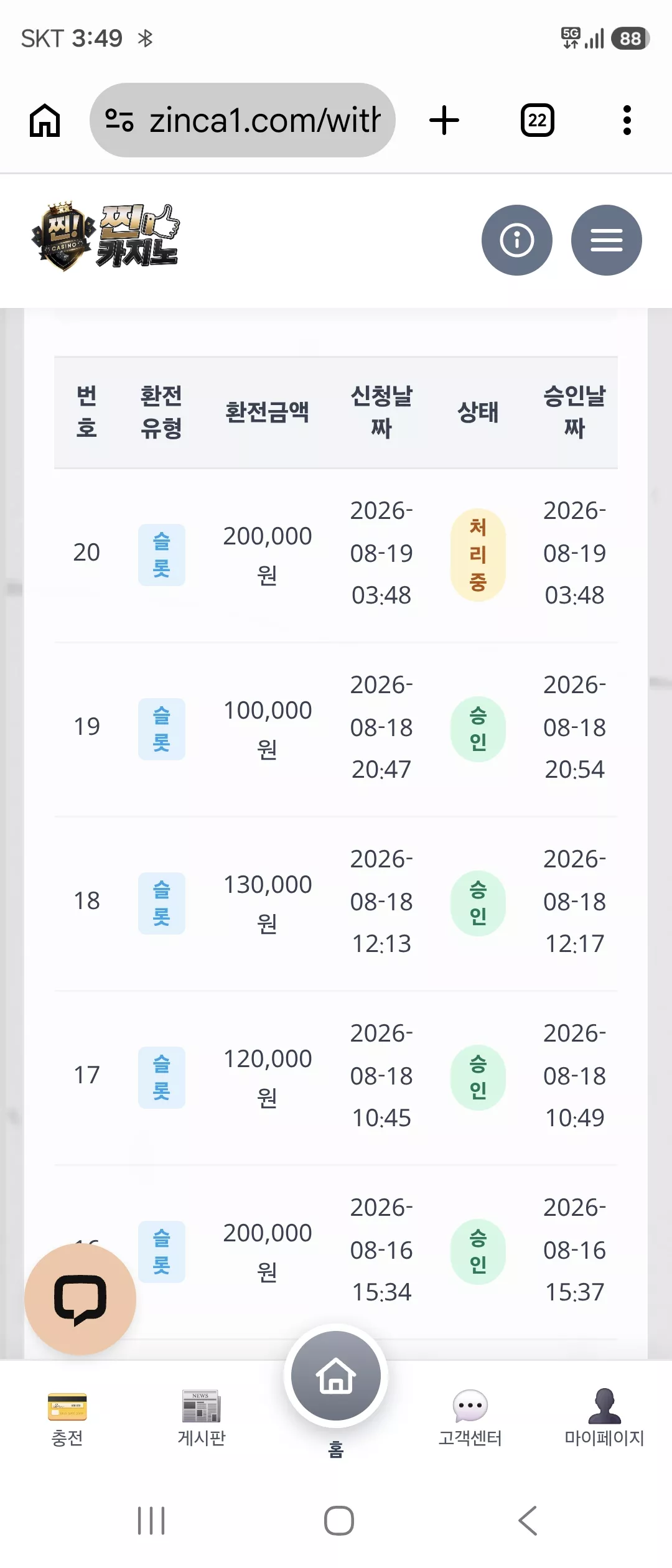Screen dimensions: 672x1568
Task: Open 게시판 in bottom navigation
Action: [x=202, y=1419]
